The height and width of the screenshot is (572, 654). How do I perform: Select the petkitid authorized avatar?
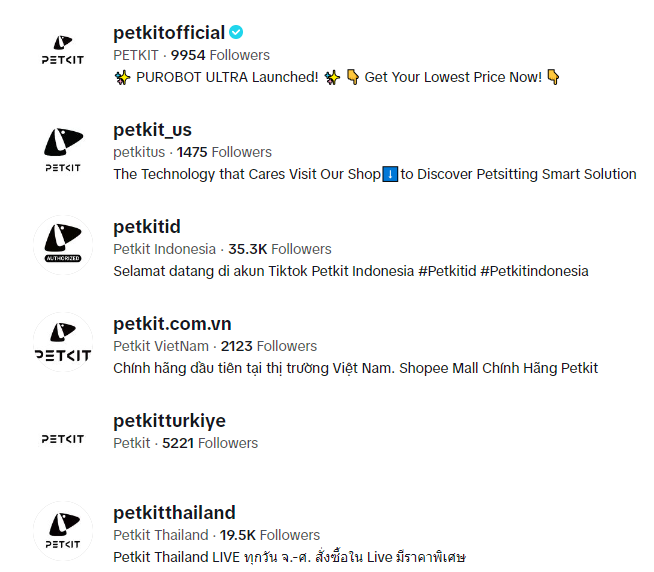click(63, 243)
